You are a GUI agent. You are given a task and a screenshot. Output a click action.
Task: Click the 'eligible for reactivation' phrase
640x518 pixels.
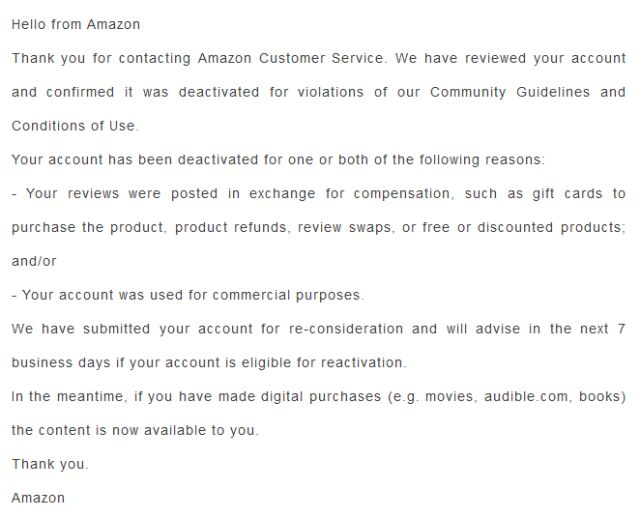pos(322,363)
